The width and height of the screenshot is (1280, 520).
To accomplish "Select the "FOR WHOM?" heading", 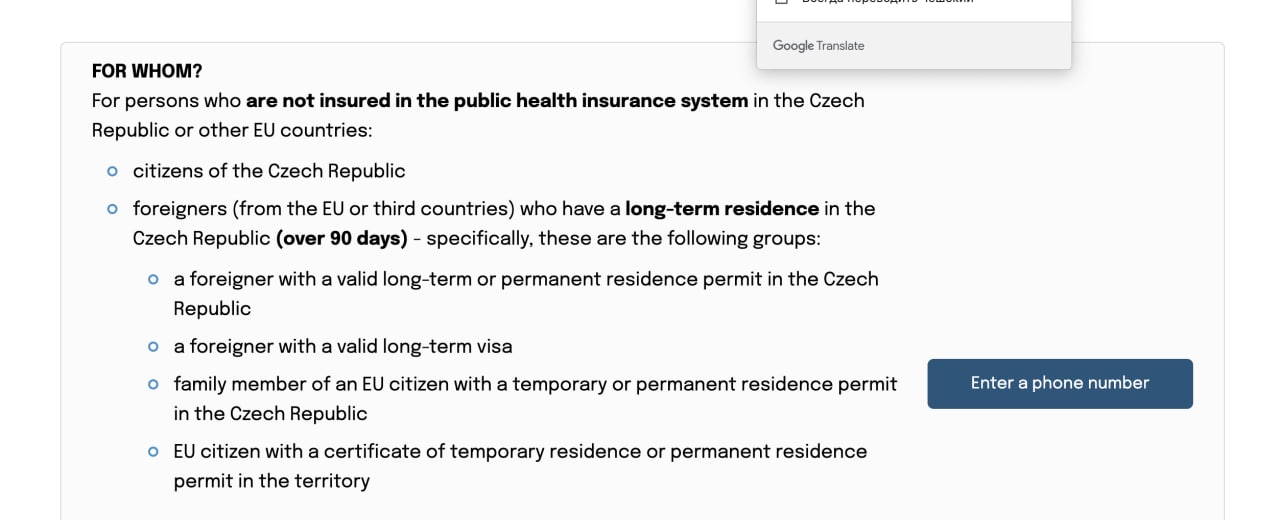I will click(x=147, y=71).
